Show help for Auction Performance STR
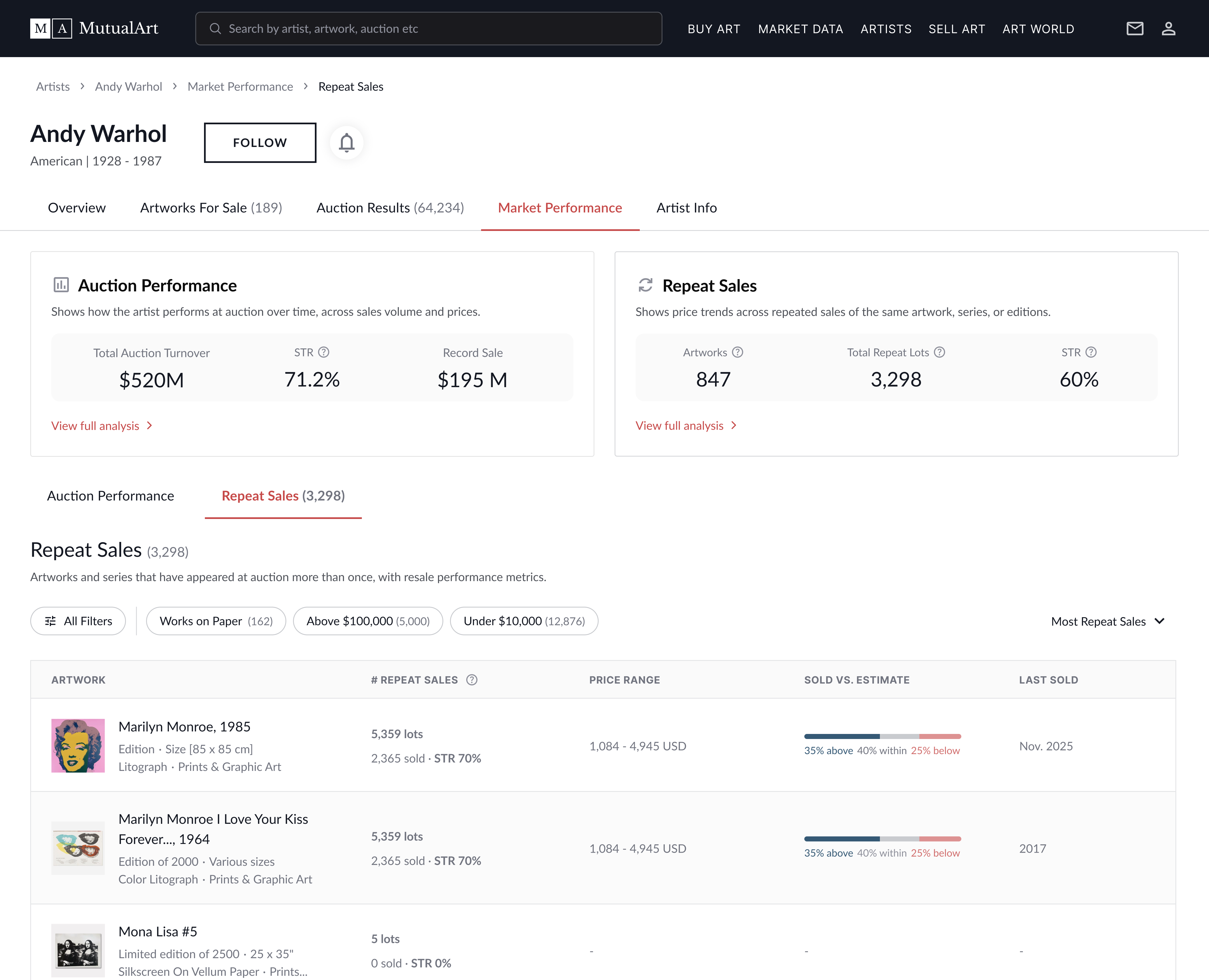 pyautogui.click(x=324, y=352)
